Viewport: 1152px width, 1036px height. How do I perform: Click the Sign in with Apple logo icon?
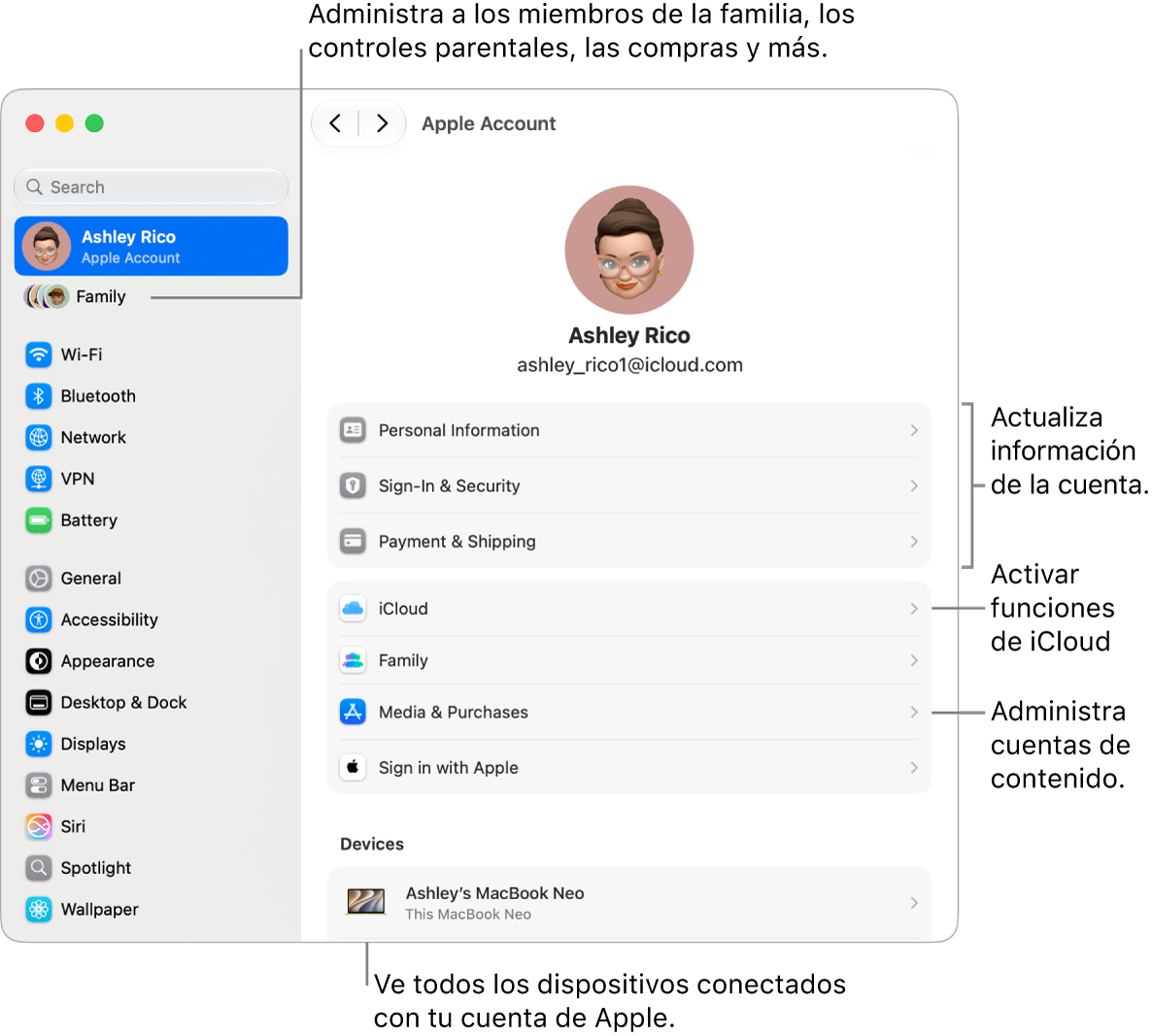[353, 768]
